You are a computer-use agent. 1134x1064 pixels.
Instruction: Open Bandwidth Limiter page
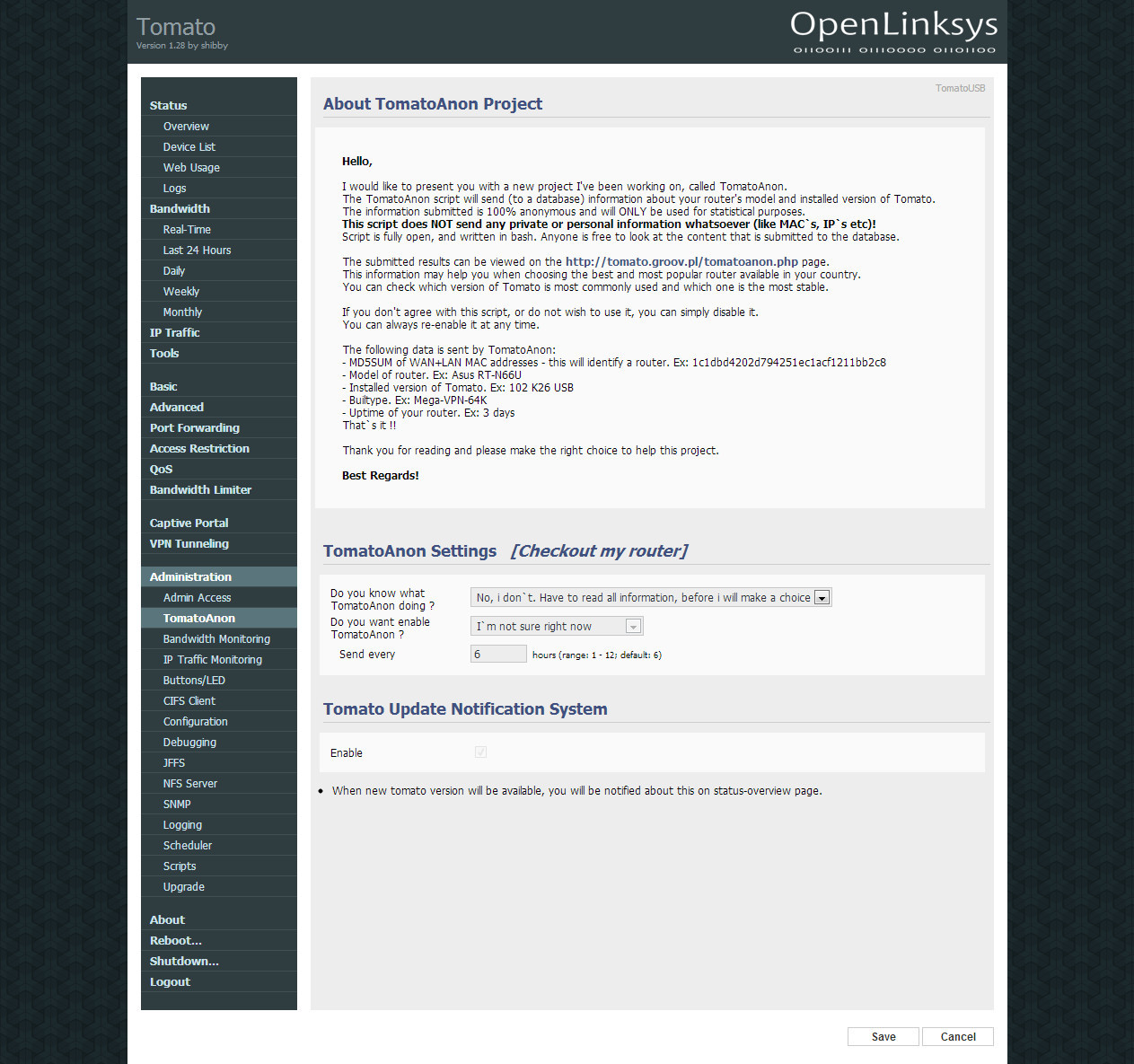click(x=218, y=490)
